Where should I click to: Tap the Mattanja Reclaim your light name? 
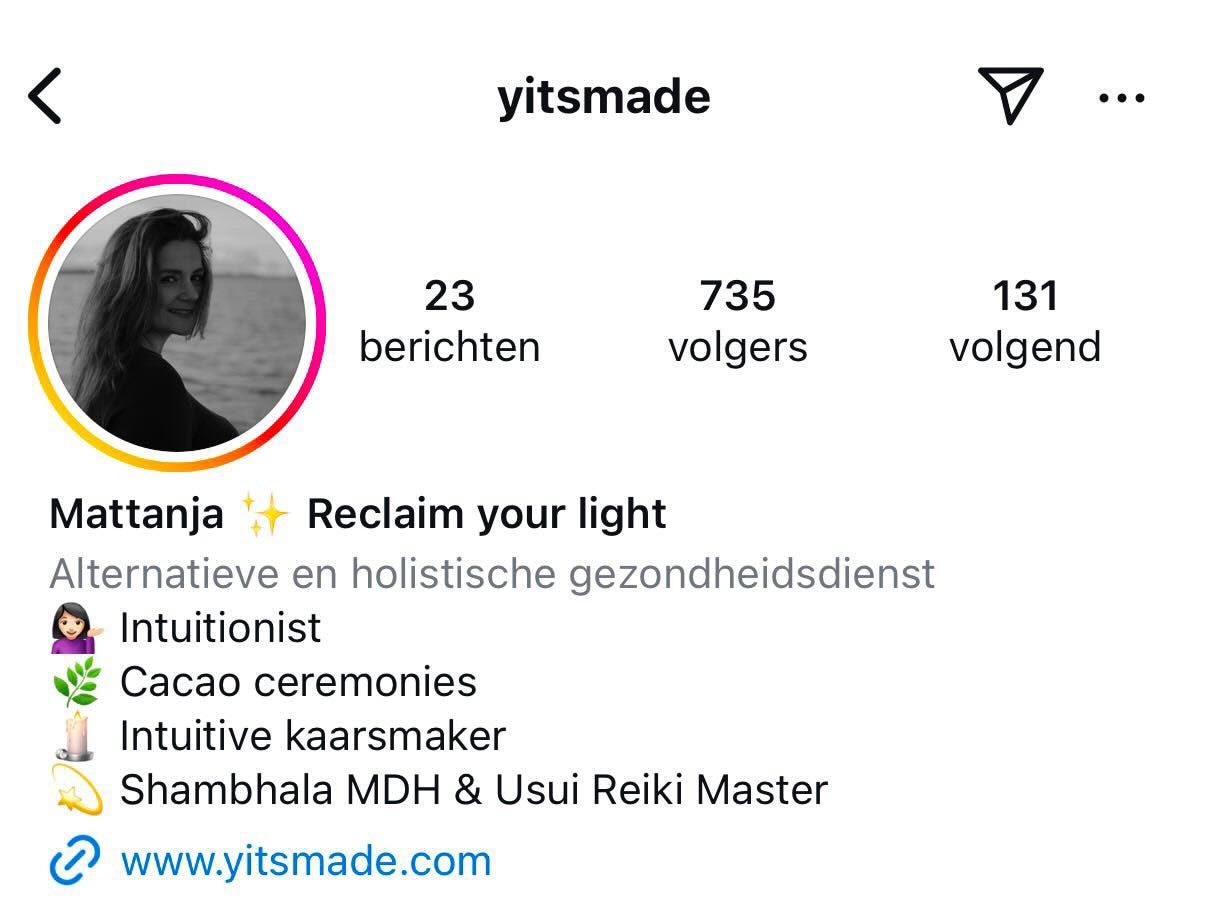pos(358,514)
